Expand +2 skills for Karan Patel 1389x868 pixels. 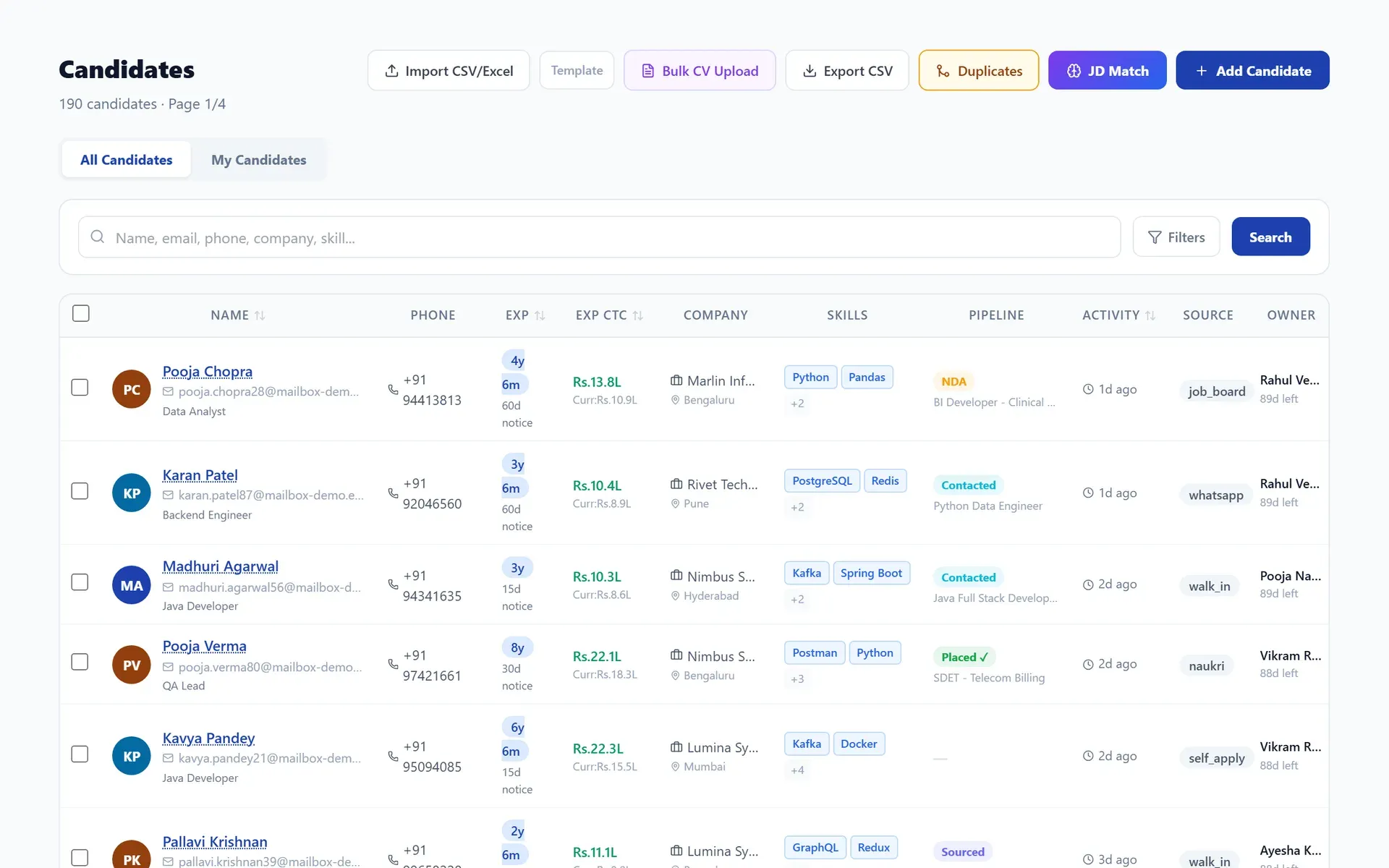point(797,507)
